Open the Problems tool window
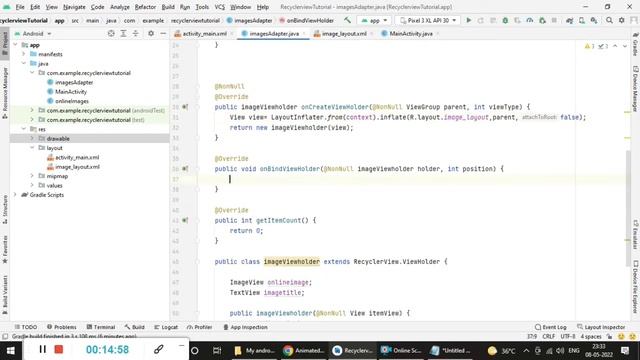 pyautogui.click(x=62, y=327)
